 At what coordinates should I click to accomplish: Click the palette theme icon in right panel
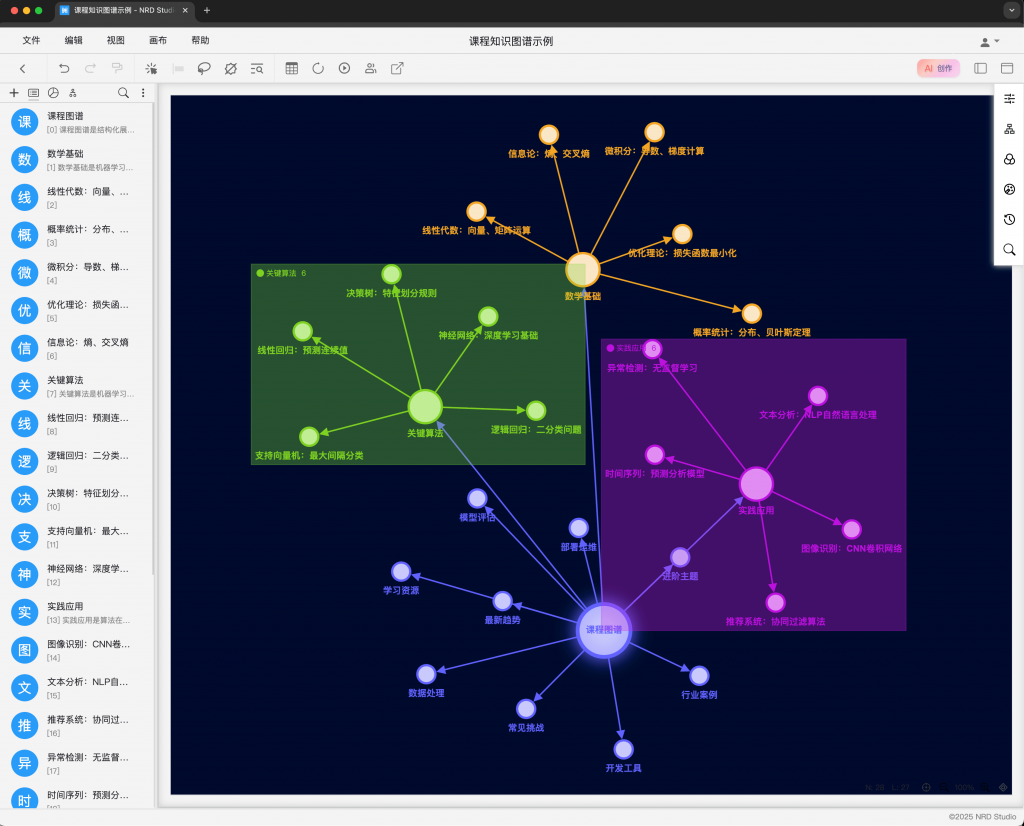point(1009,189)
